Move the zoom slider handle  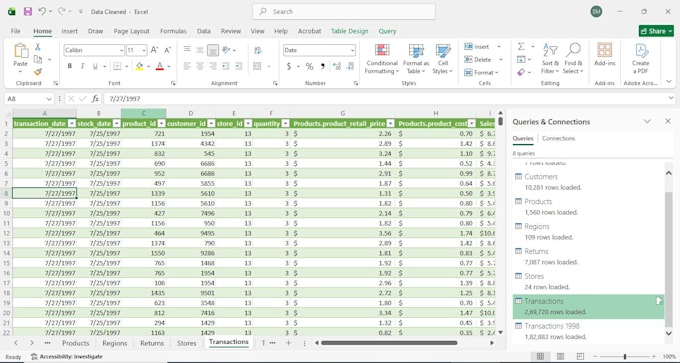click(625, 356)
